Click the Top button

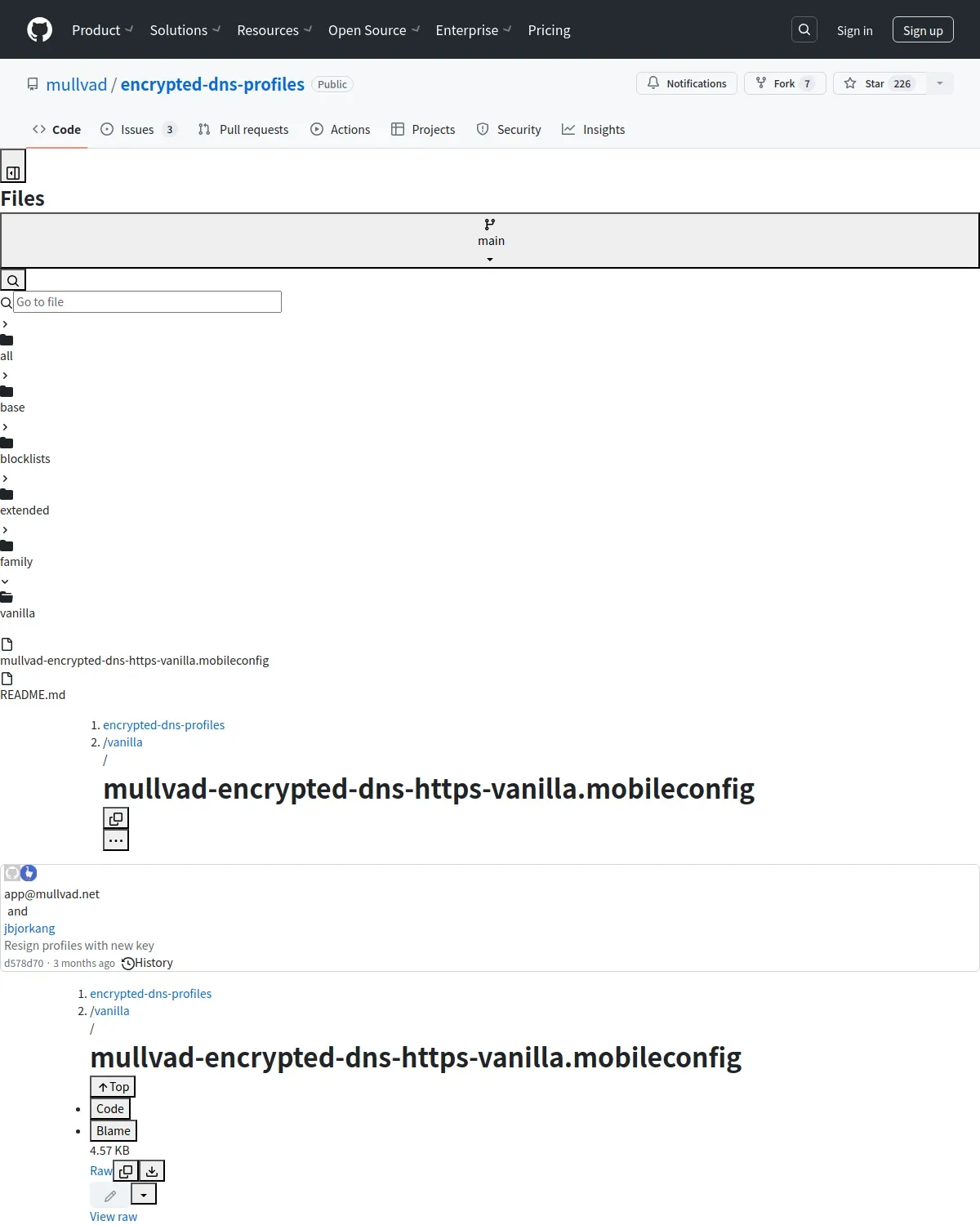point(113,1087)
